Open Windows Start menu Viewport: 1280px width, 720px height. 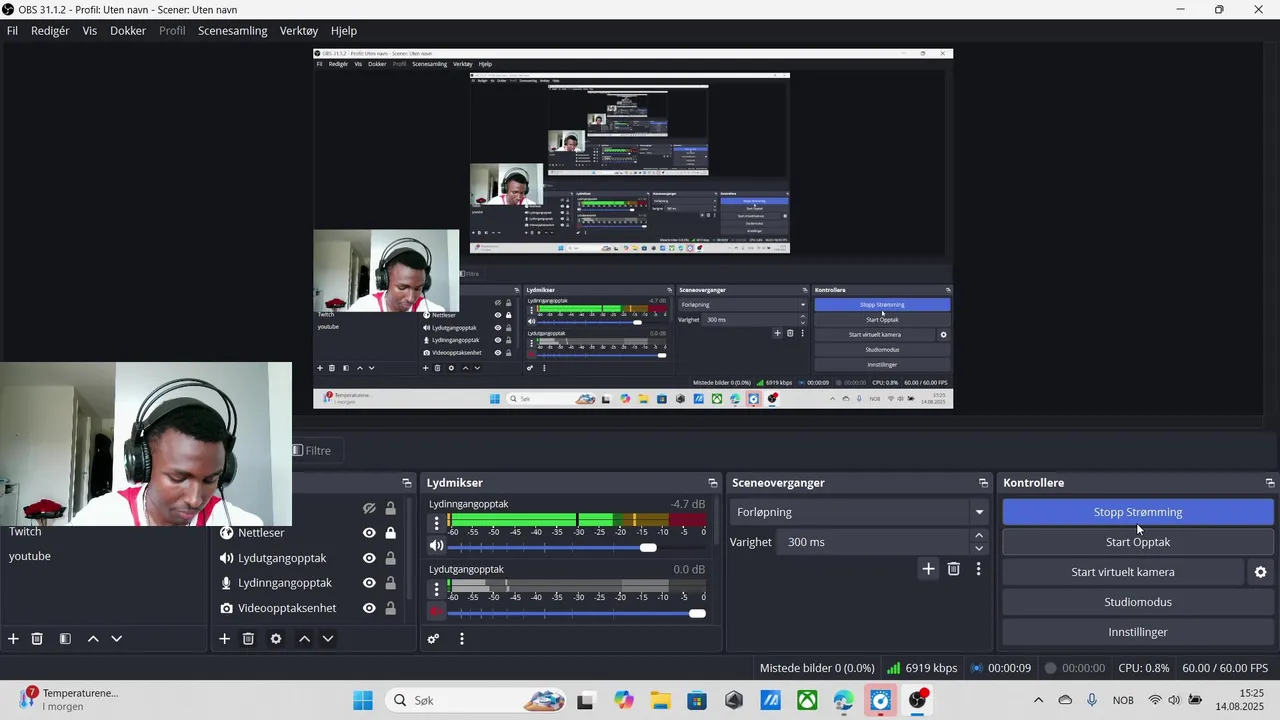(362, 700)
